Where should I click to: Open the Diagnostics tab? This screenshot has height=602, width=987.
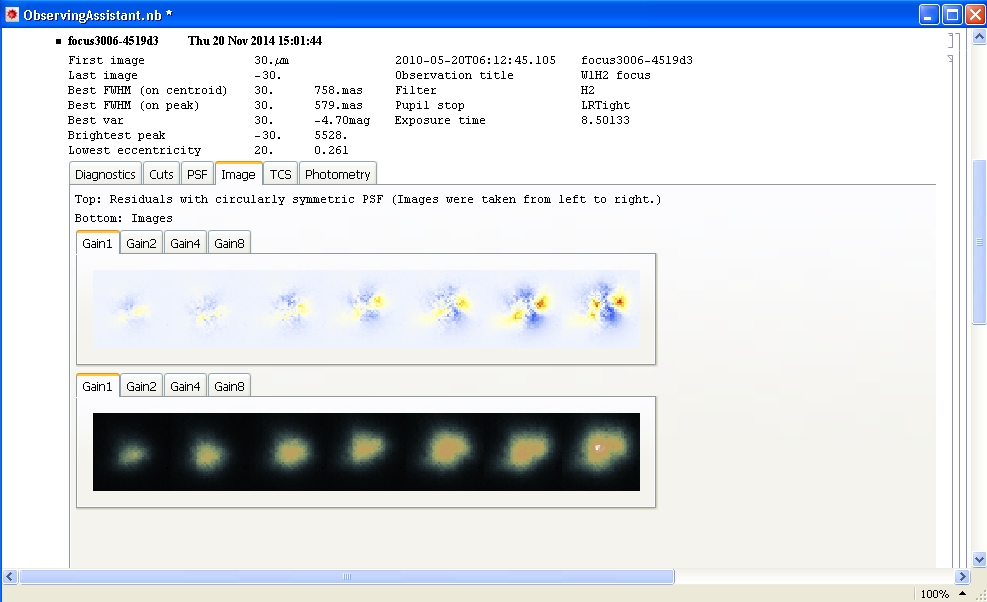point(105,174)
